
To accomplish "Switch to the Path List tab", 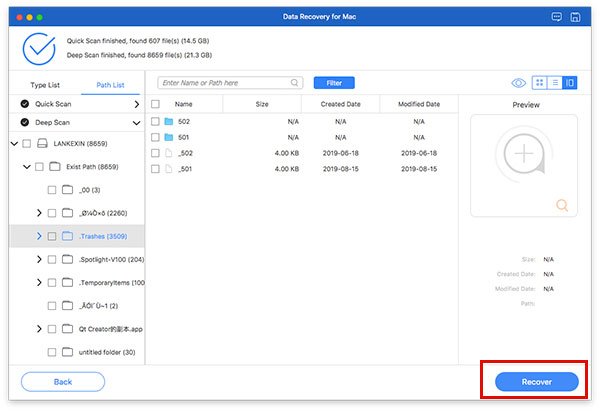I will (110, 85).
